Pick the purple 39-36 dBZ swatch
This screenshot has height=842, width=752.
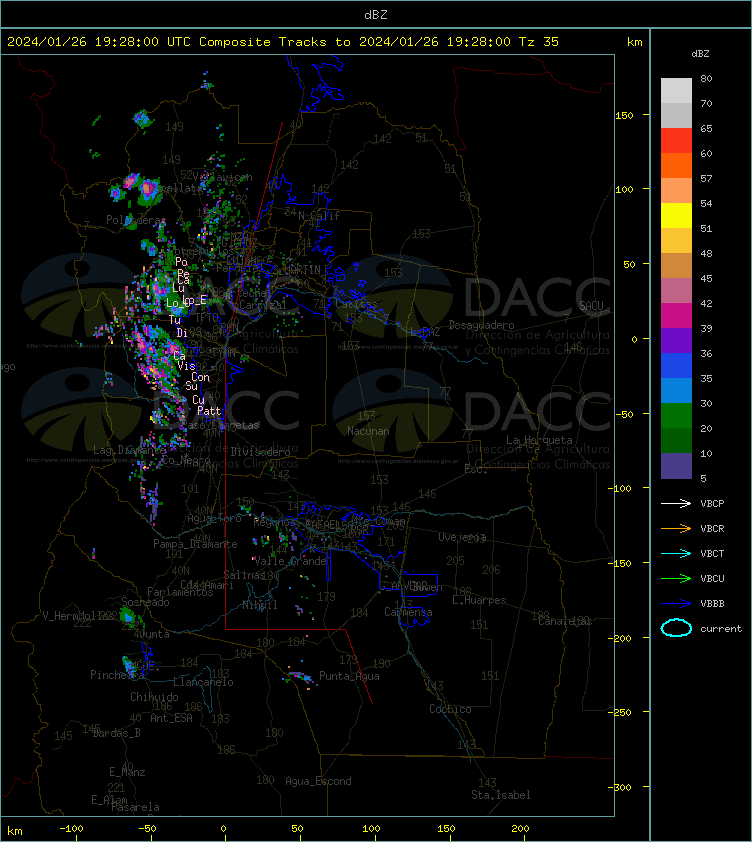[x=676, y=341]
